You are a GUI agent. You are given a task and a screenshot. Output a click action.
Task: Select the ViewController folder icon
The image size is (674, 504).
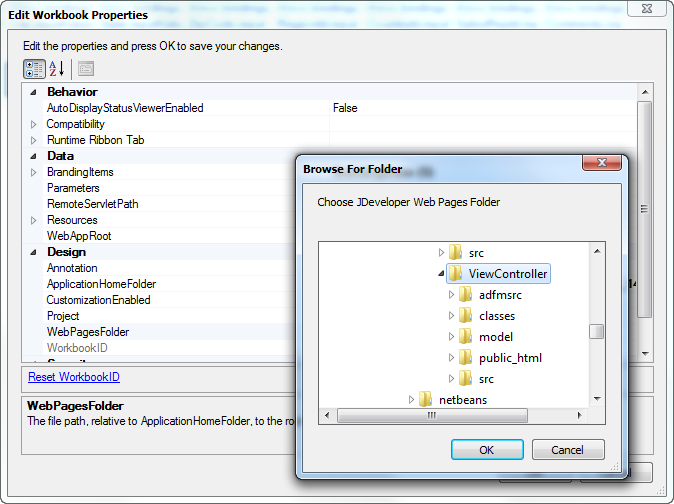coord(455,274)
